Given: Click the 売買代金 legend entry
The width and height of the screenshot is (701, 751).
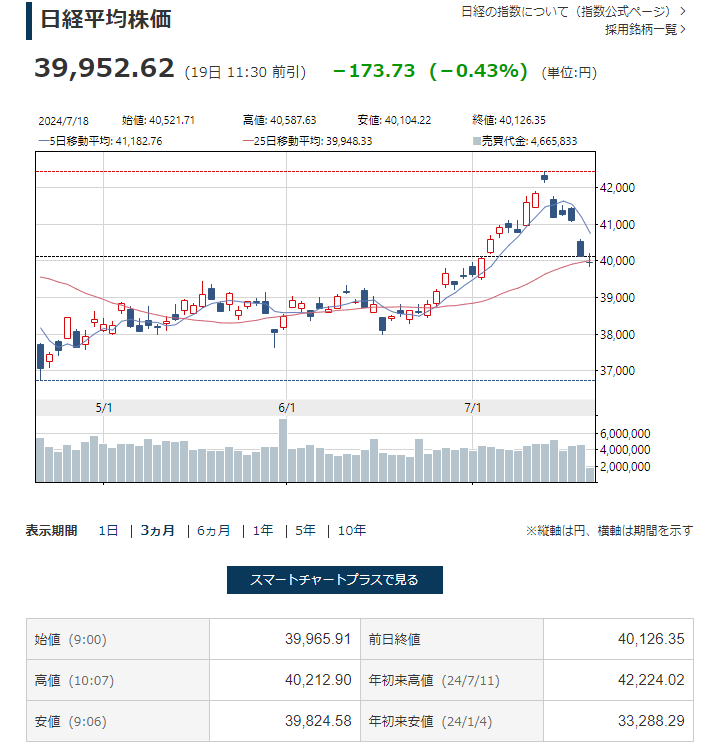Looking at the screenshot, I should [x=525, y=141].
